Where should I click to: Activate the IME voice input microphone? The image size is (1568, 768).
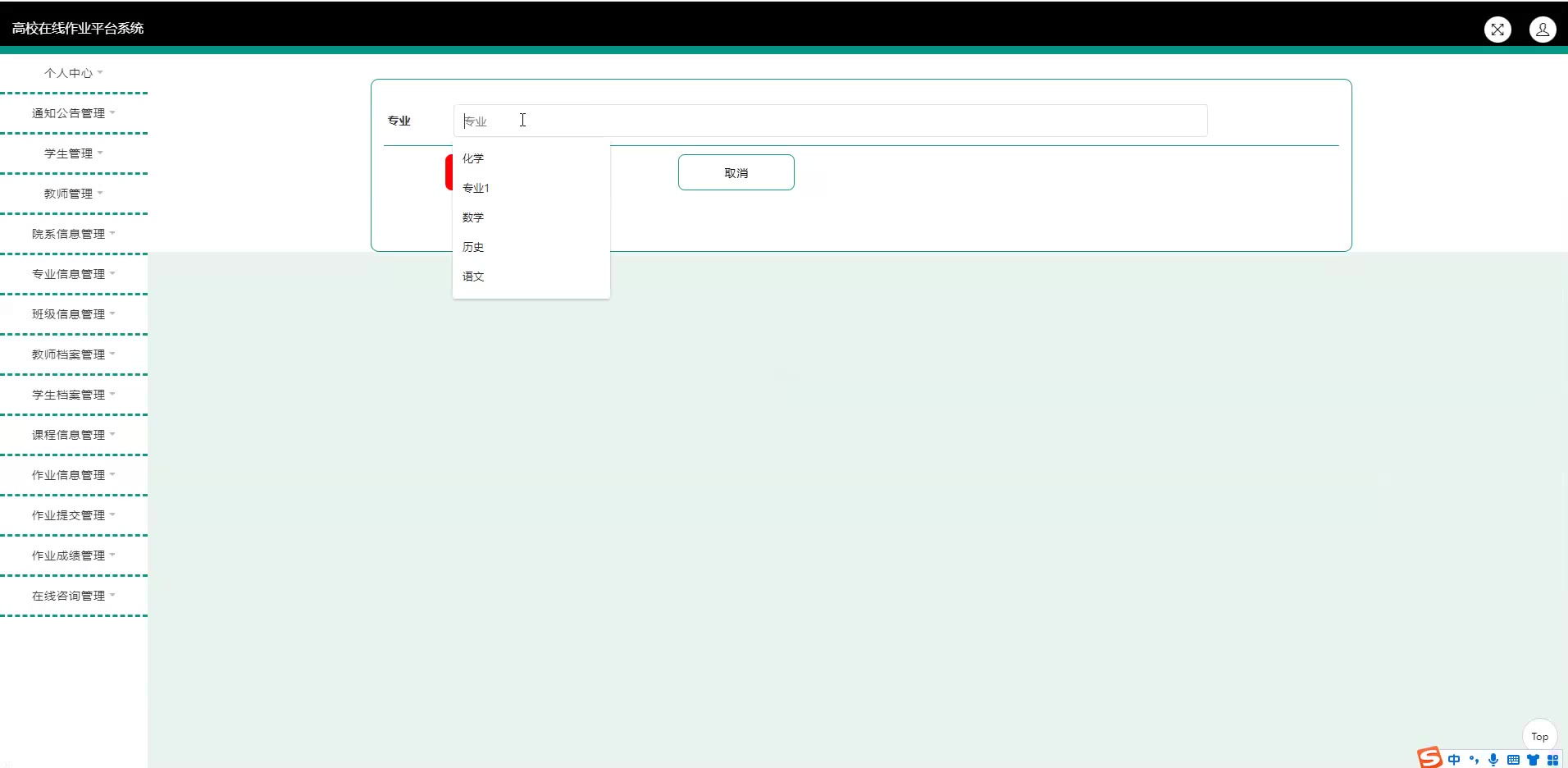[x=1493, y=760]
